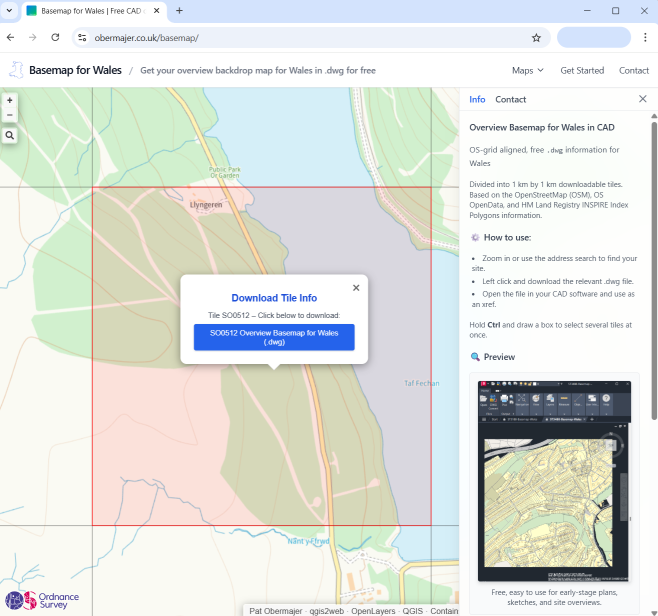
Task: Click the map zoom out minus button
Action: pos(10,114)
